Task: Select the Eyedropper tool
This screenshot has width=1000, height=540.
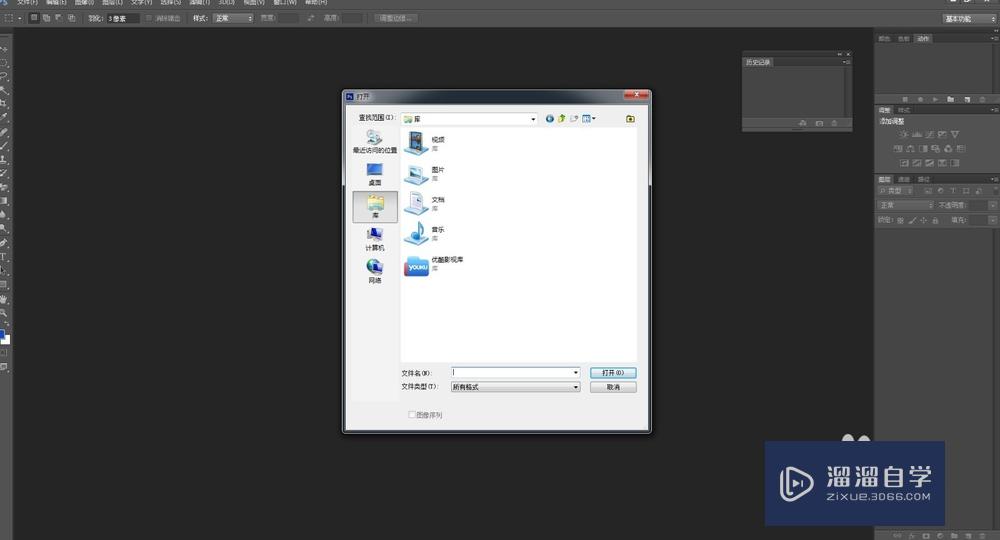Action: click(x=4, y=118)
